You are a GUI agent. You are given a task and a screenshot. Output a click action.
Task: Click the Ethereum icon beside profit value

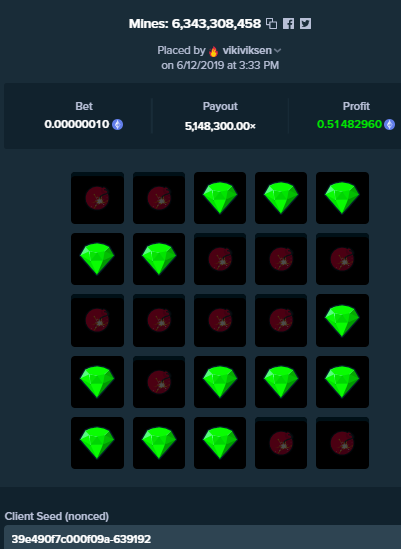click(389, 124)
